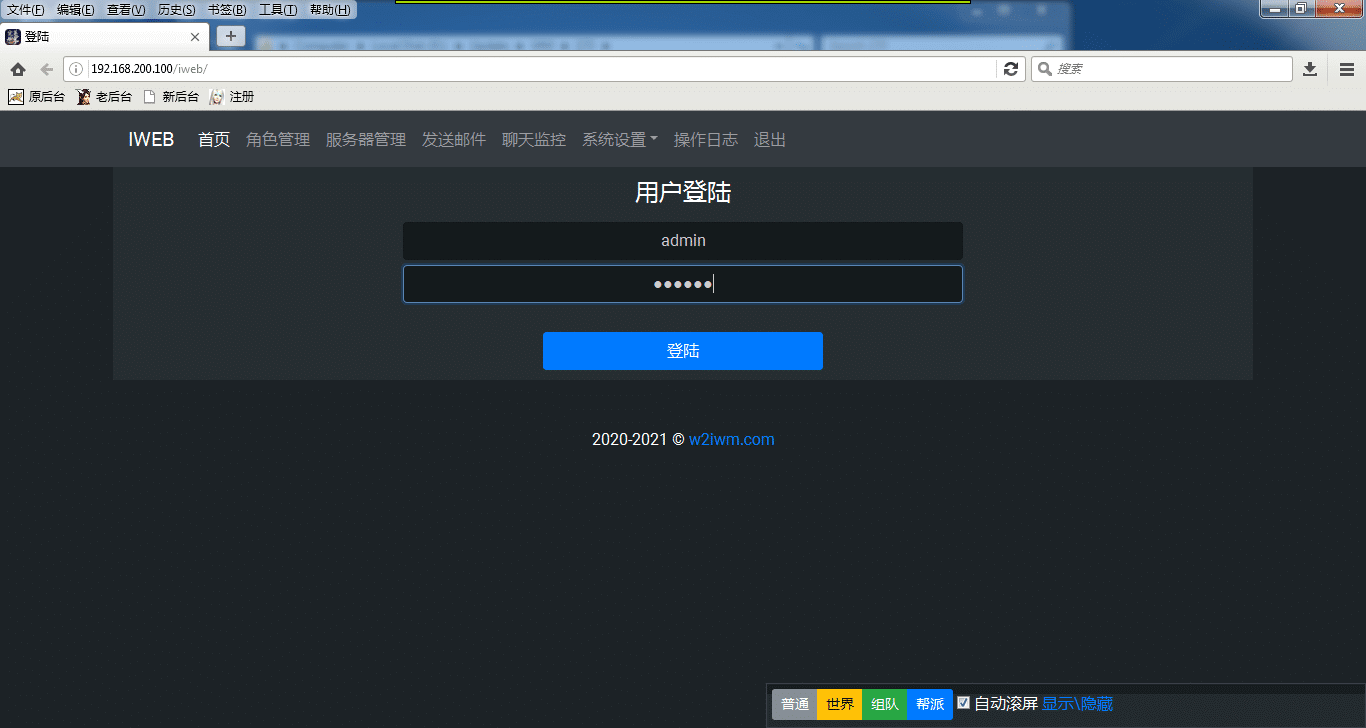Click the site info icon in address bar
1366x728 pixels.
click(76, 69)
